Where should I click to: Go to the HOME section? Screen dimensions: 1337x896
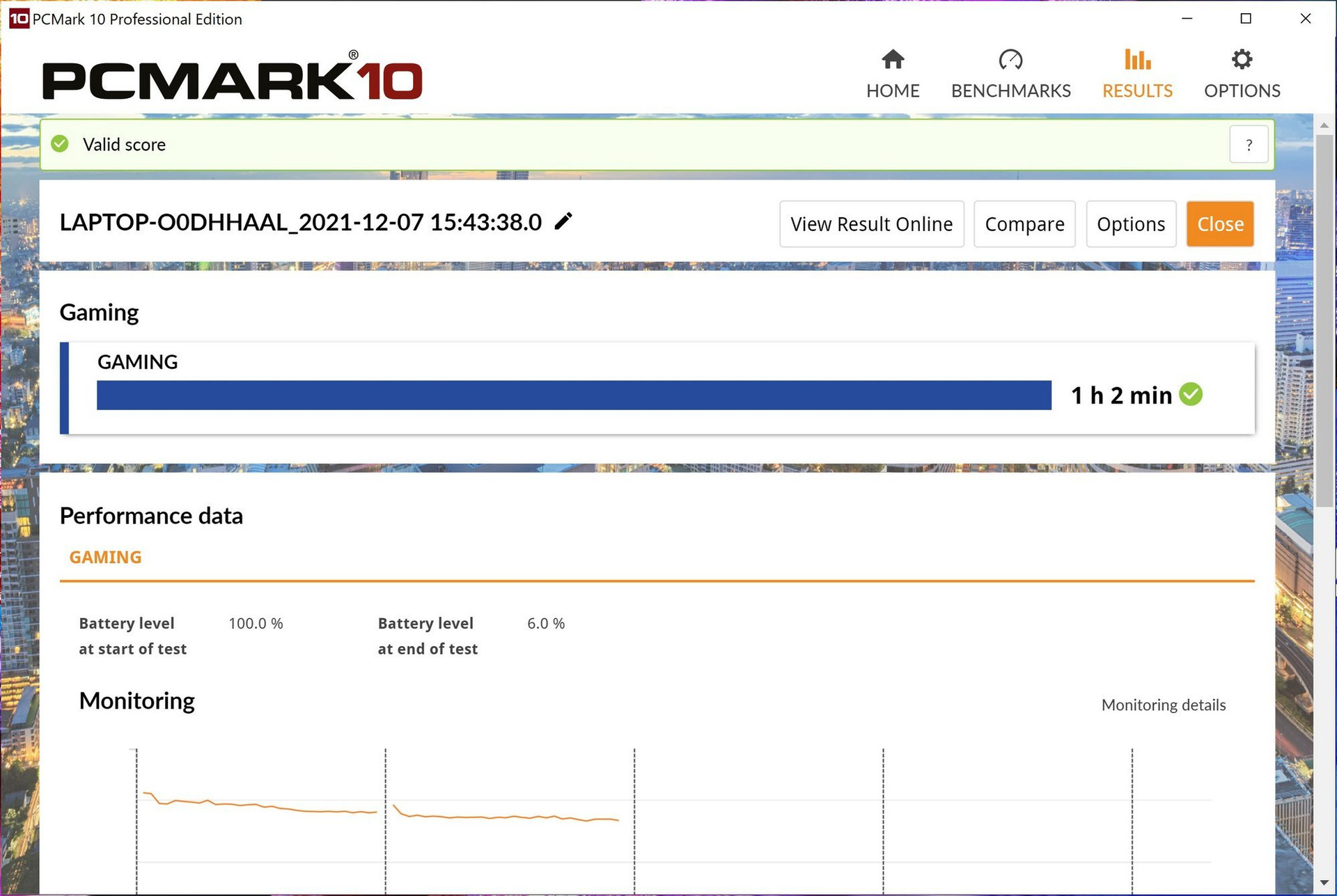[x=893, y=74]
